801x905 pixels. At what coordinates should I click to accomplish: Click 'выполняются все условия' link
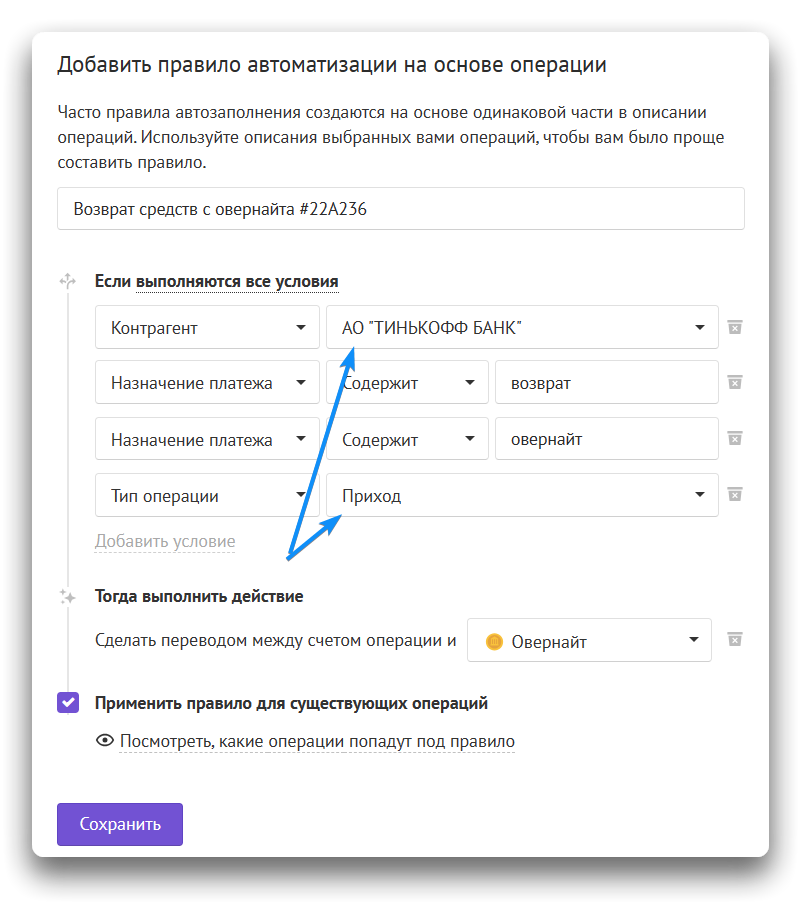[x=237, y=282]
